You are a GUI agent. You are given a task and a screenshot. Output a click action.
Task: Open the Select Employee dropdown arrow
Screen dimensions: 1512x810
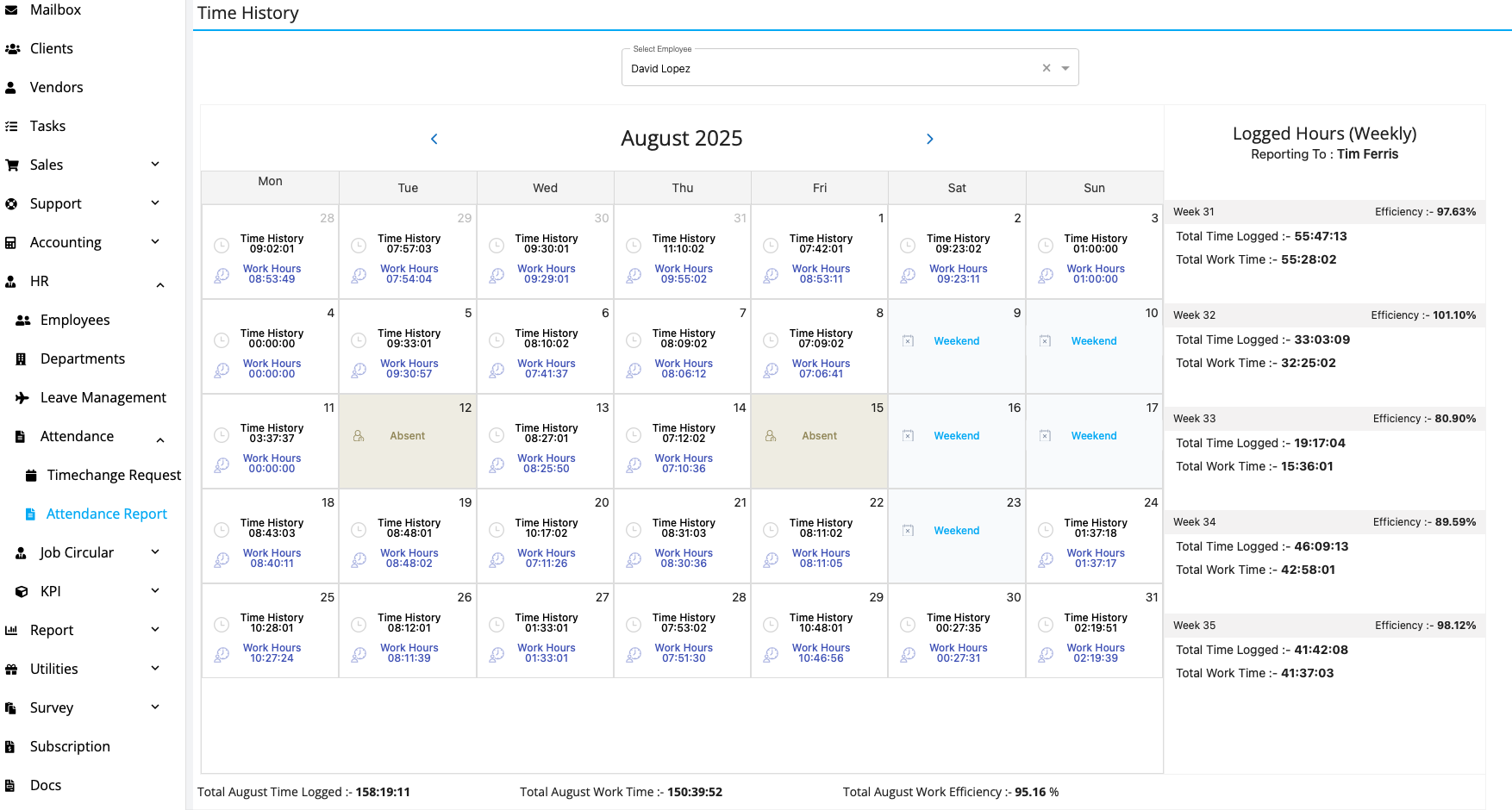[x=1065, y=68]
